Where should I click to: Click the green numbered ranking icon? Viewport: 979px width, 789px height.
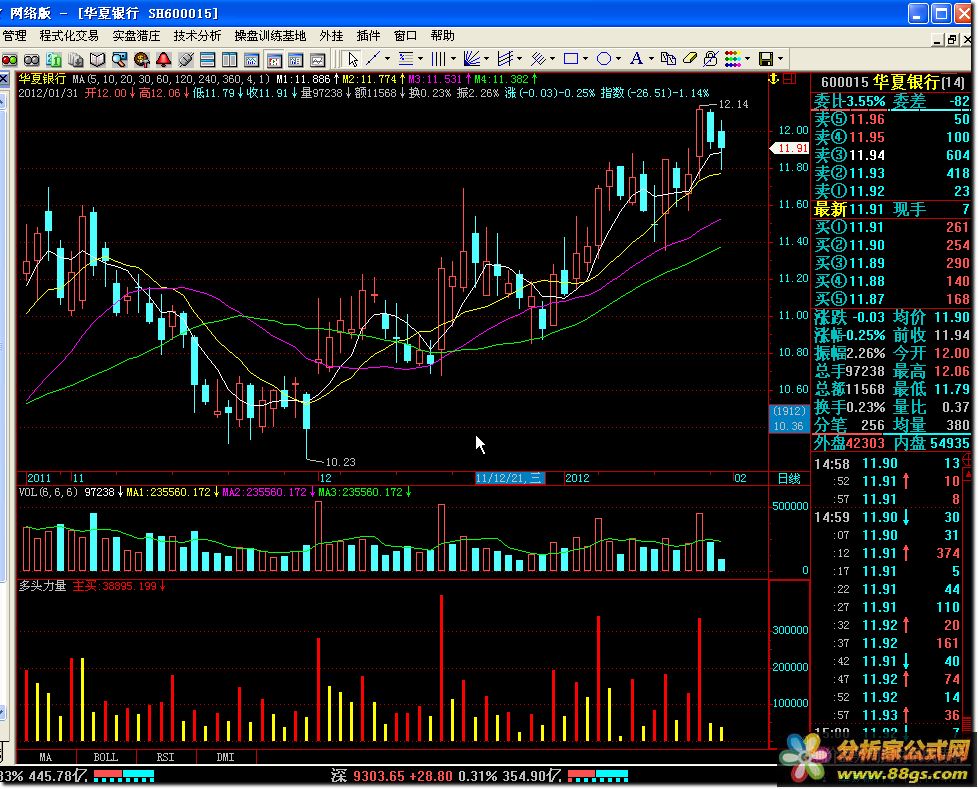[54, 59]
